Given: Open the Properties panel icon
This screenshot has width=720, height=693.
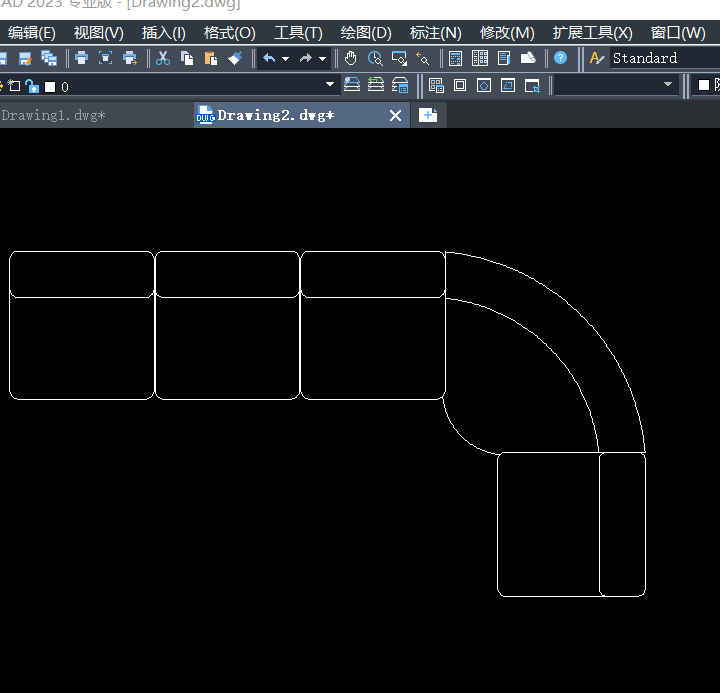Looking at the screenshot, I should 504,58.
